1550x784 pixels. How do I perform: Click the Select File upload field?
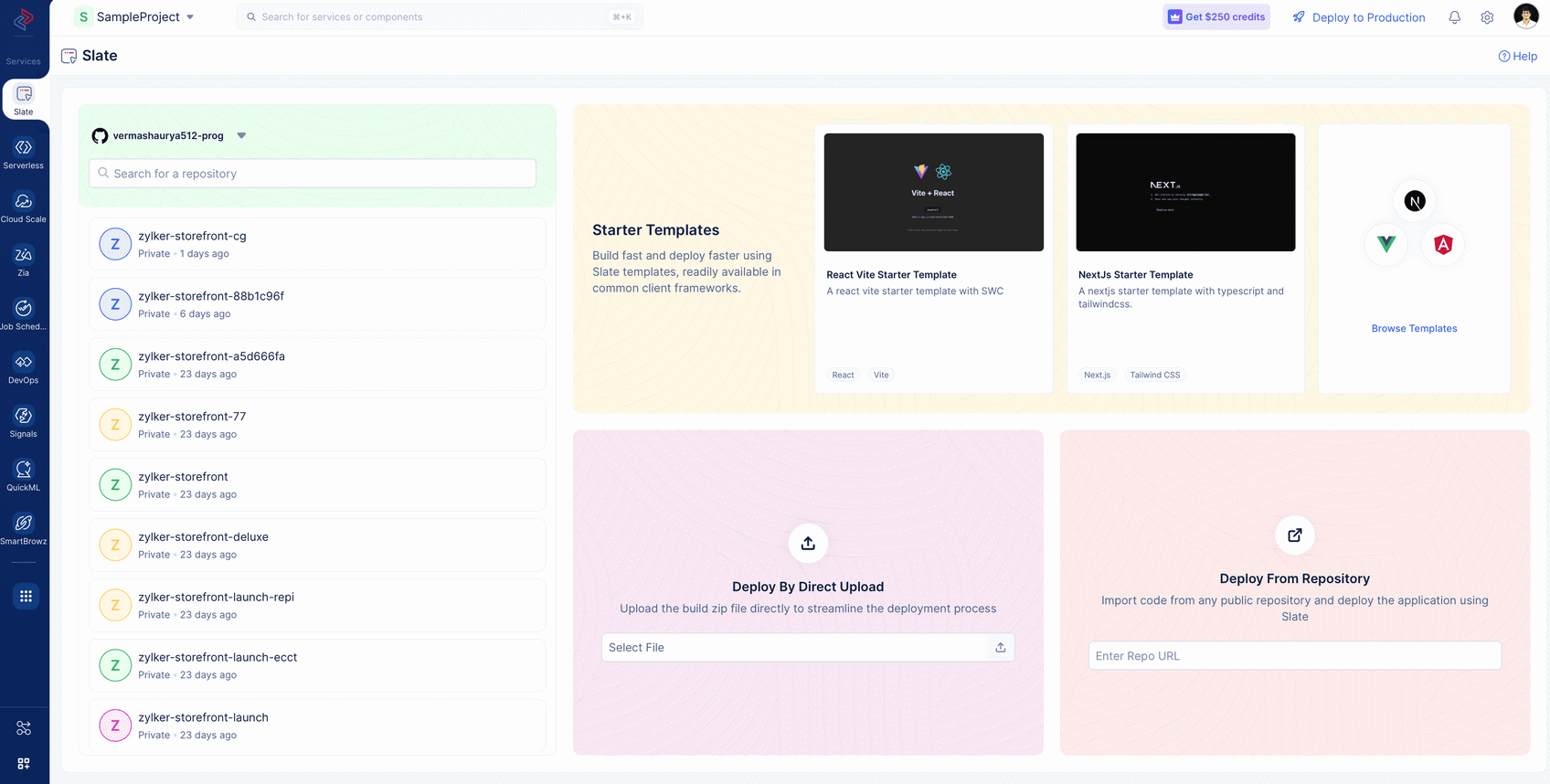(x=808, y=647)
